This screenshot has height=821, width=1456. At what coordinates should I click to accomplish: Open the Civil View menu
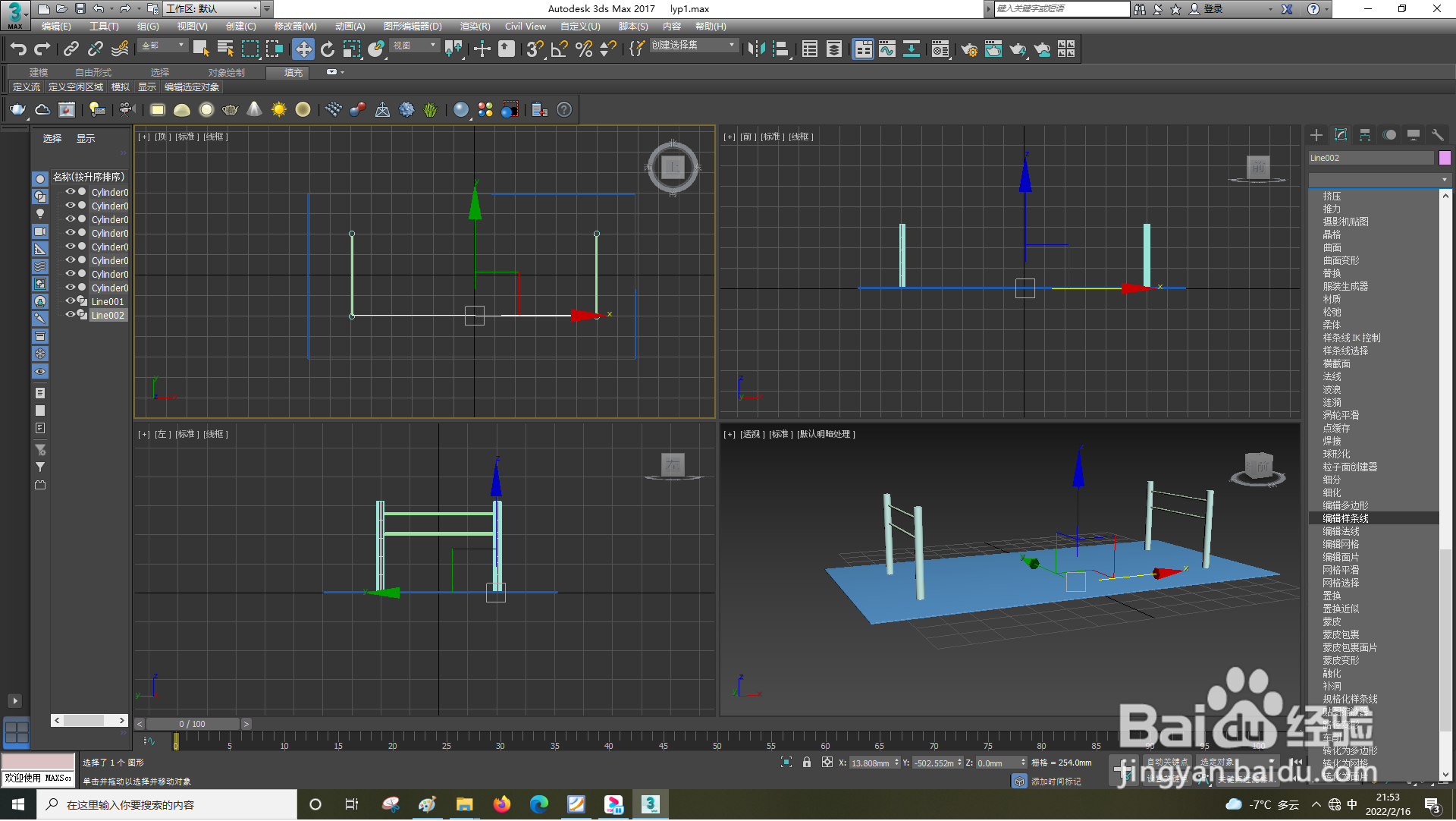(x=526, y=27)
